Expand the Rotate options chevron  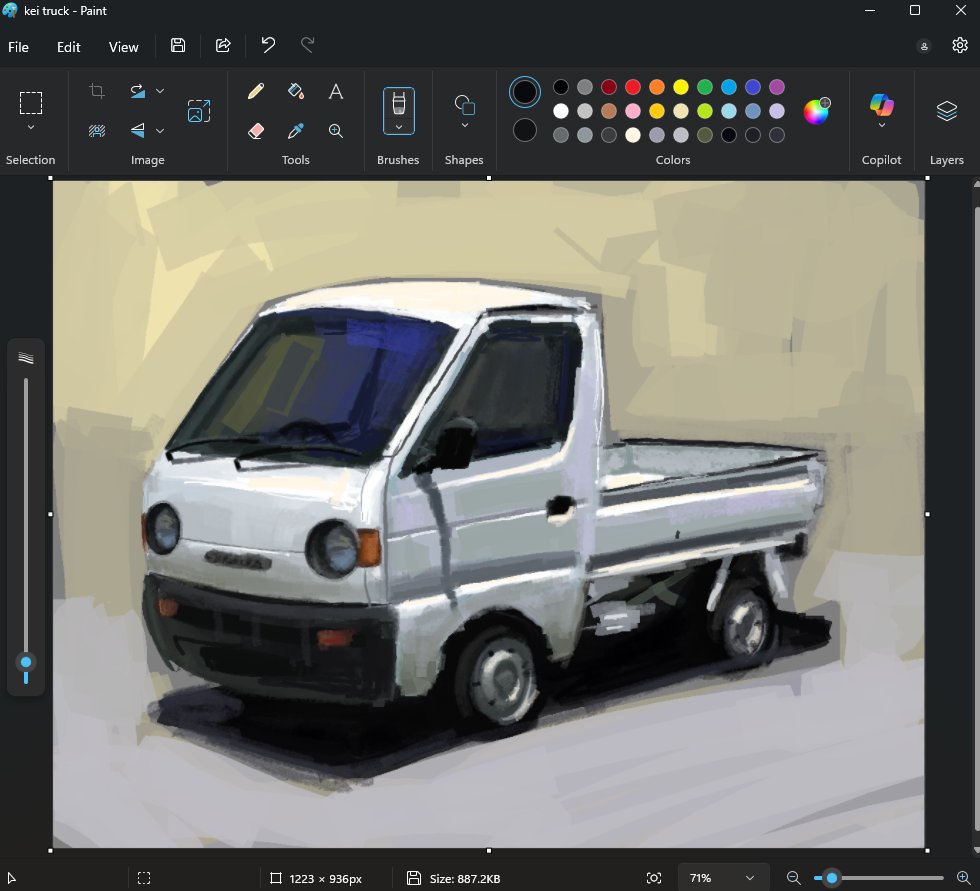[160, 91]
